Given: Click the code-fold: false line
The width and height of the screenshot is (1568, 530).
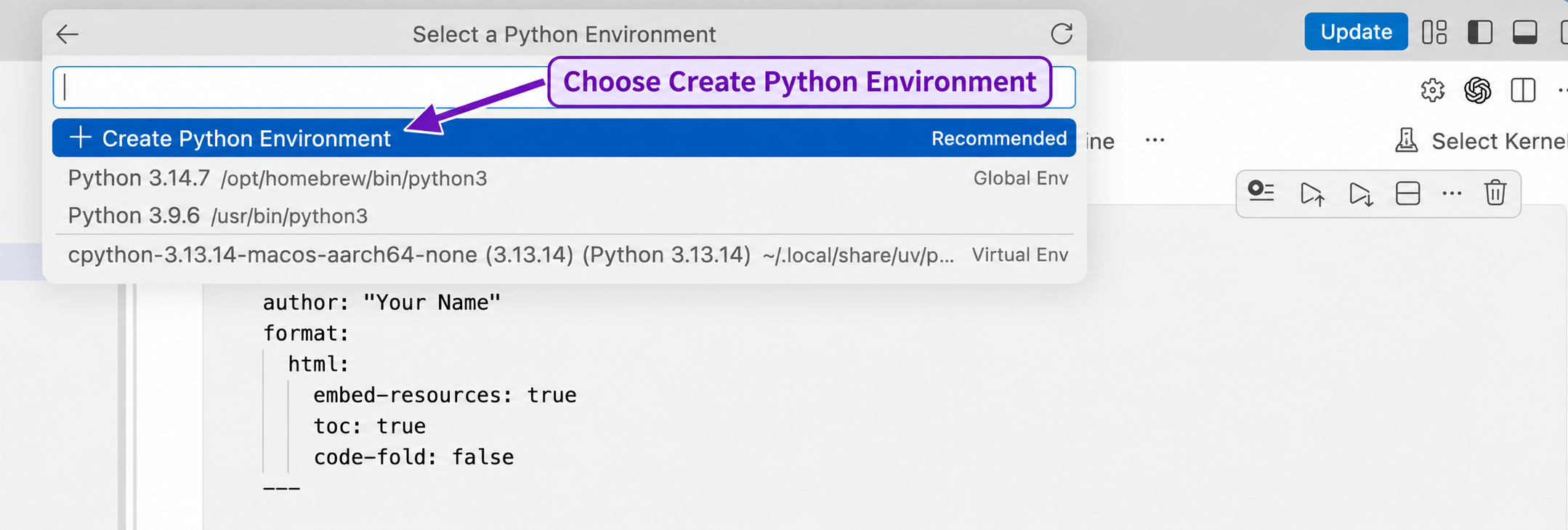Looking at the screenshot, I should [x=413, y=457].
